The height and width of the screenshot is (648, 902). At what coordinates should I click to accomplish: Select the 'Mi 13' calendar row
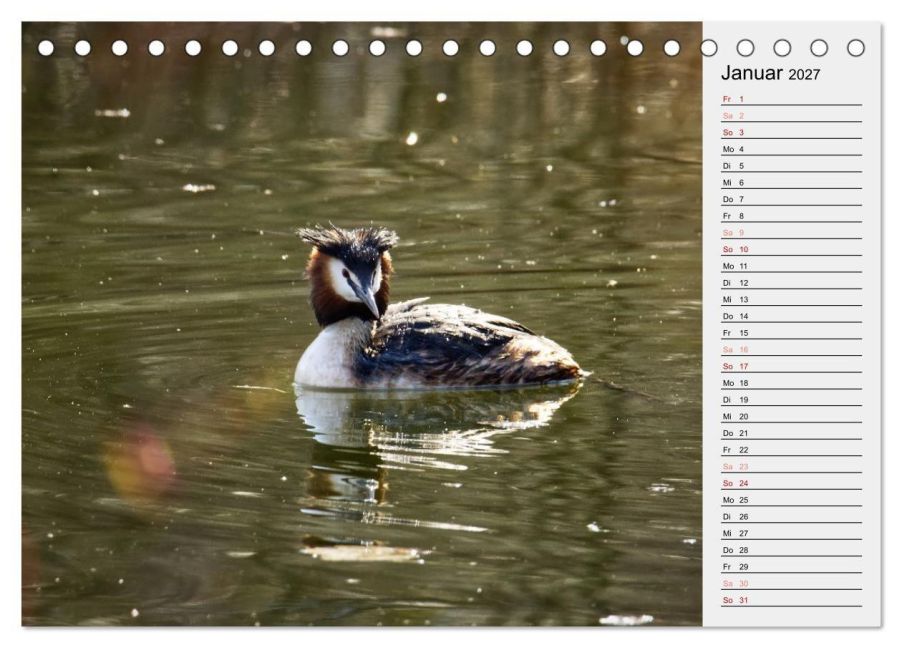click(792, 299)
